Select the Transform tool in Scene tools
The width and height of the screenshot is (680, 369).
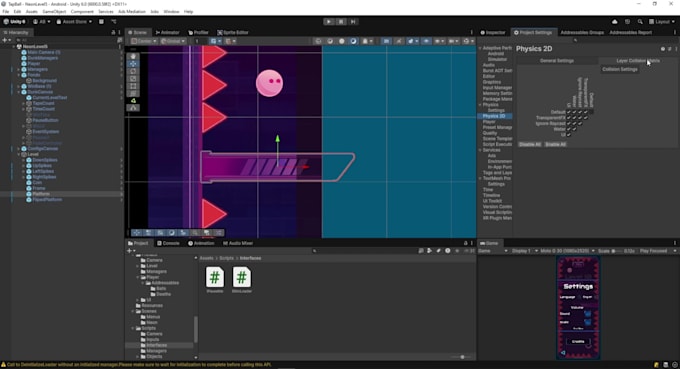(133, 93)
